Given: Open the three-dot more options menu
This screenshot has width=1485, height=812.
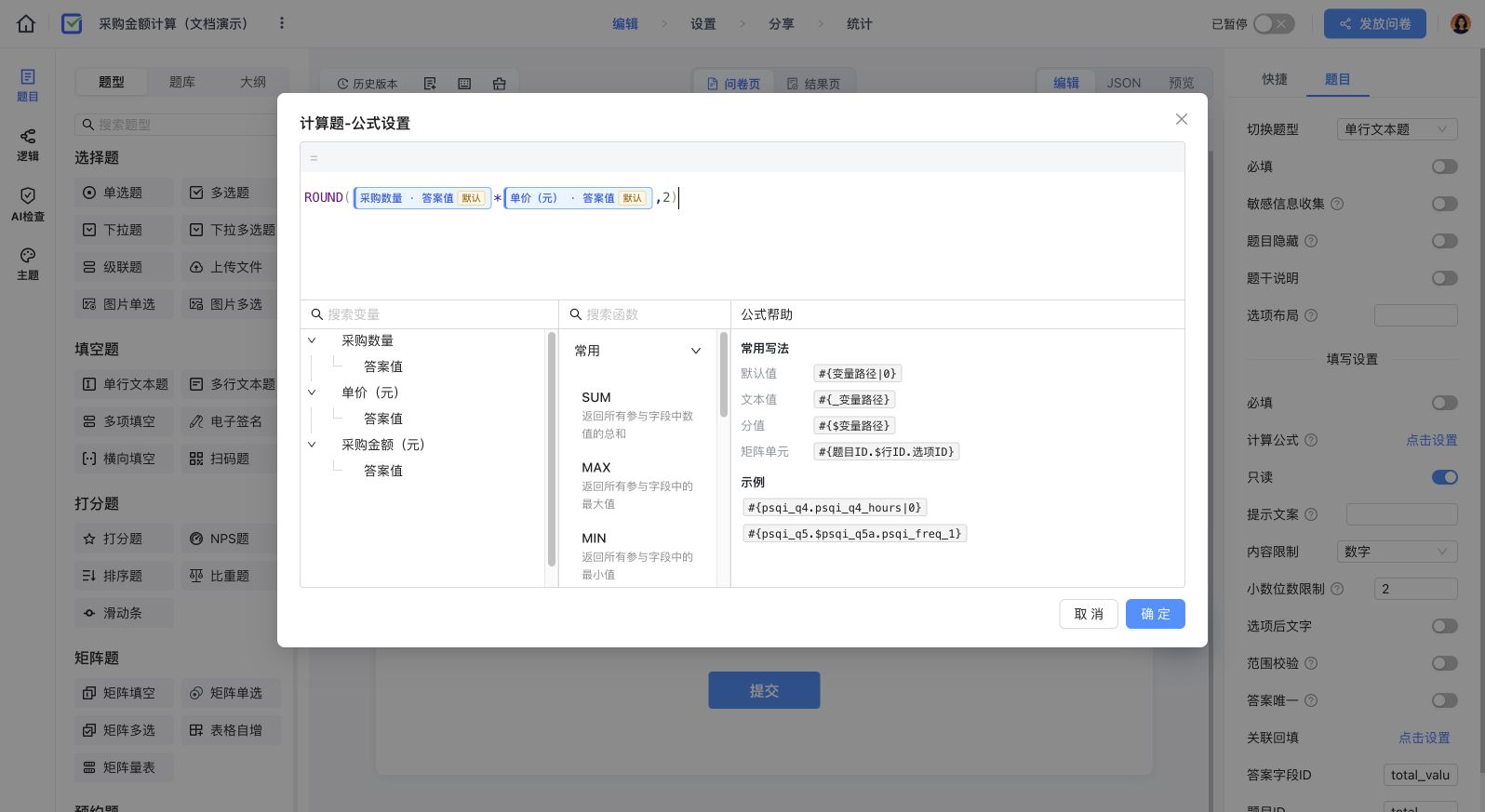Looking at the screenshot, I should [x=282, y=23].
